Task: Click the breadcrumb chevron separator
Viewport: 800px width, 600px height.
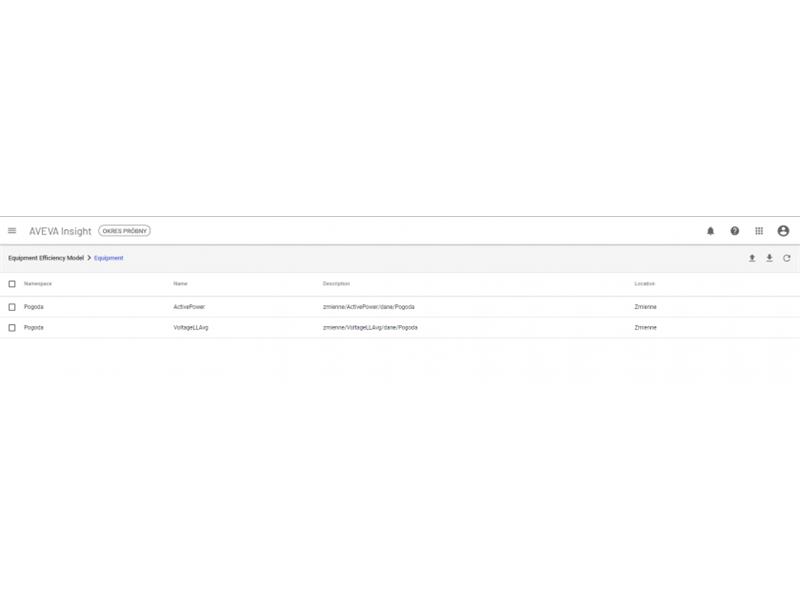Action: pos(89,258)
